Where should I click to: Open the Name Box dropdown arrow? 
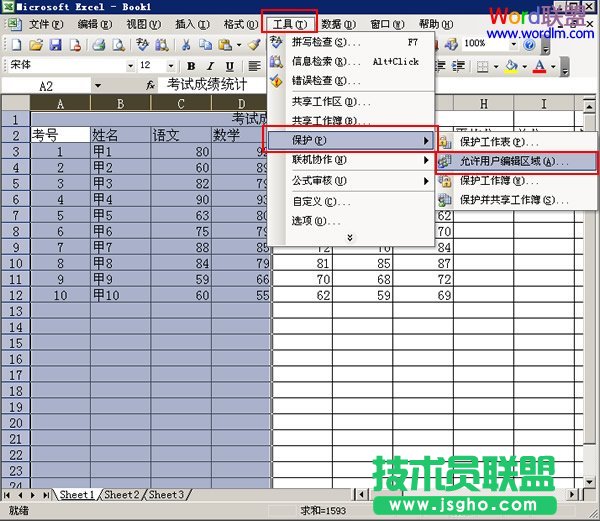[x=98, y=85]
